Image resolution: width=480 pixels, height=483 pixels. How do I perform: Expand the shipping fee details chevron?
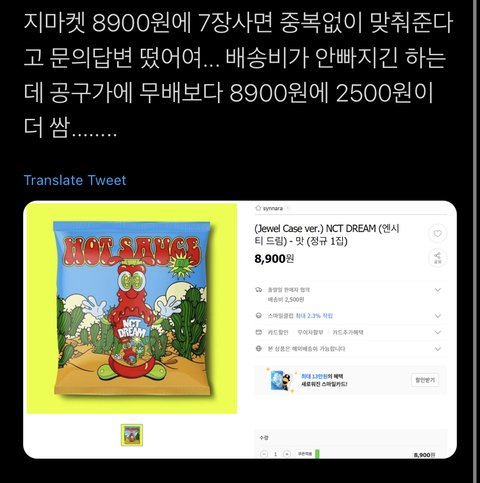point(438,290)
